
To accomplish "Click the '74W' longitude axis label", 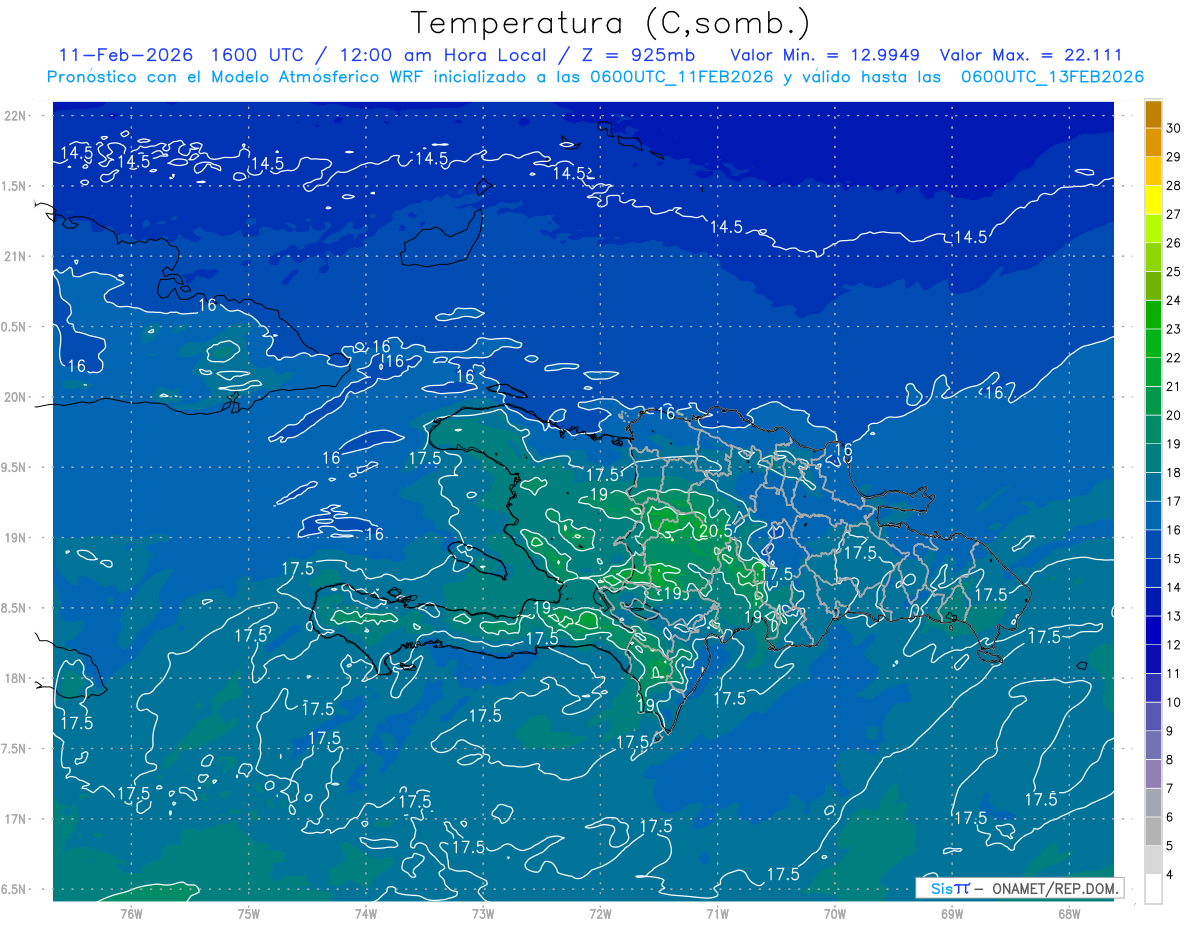I will pos(366,914).
